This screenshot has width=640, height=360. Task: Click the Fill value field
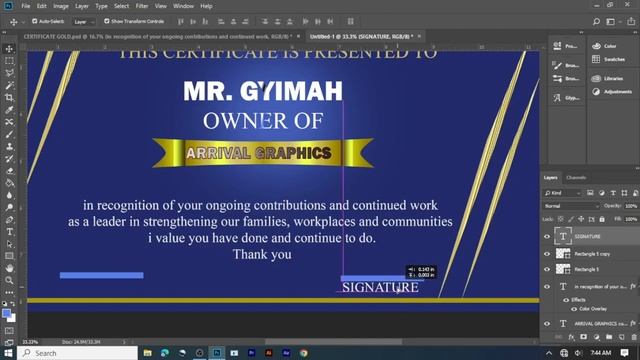[x=631, y=219]
